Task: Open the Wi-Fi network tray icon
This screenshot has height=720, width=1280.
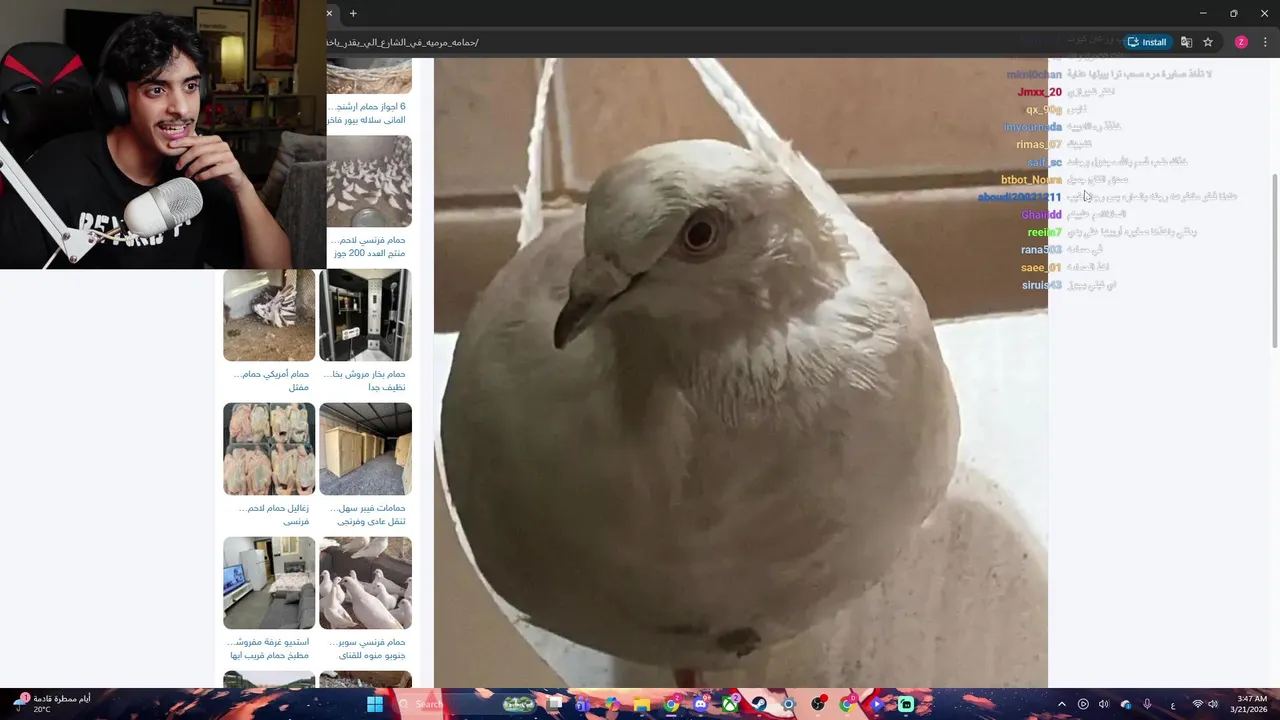Action: [x=1197, y=704]
